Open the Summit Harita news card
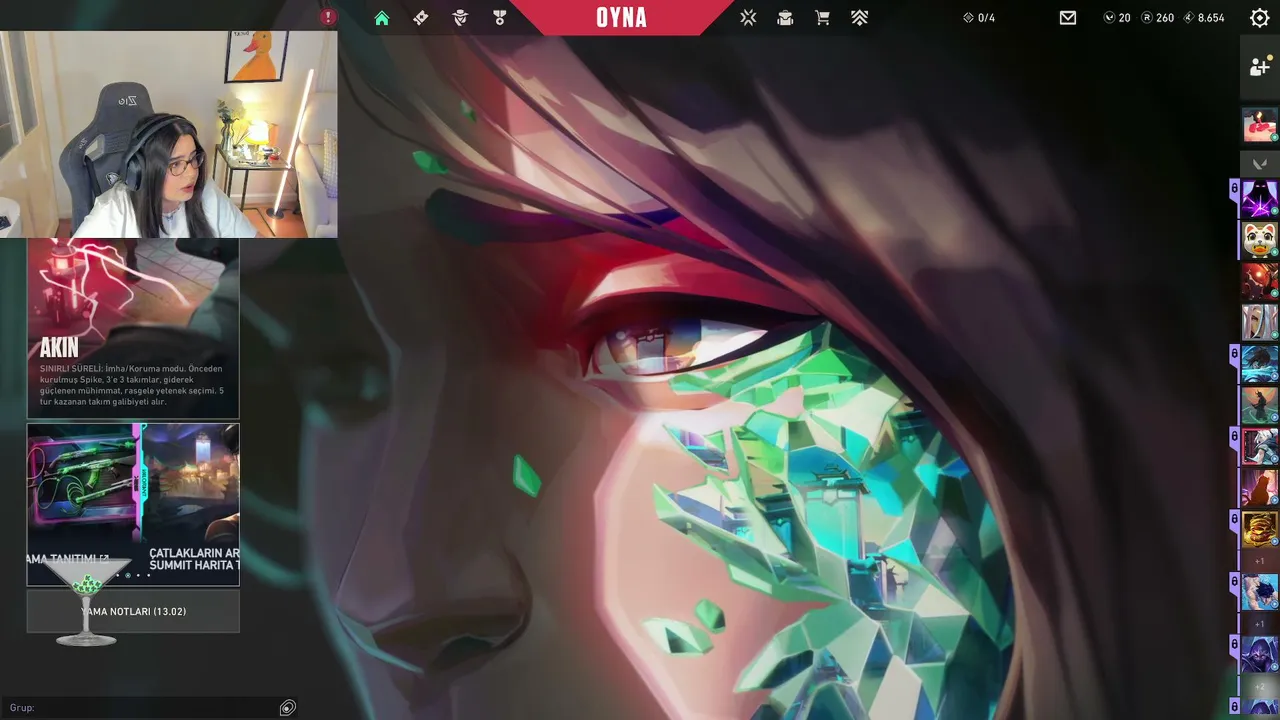 tap(192, 504)
